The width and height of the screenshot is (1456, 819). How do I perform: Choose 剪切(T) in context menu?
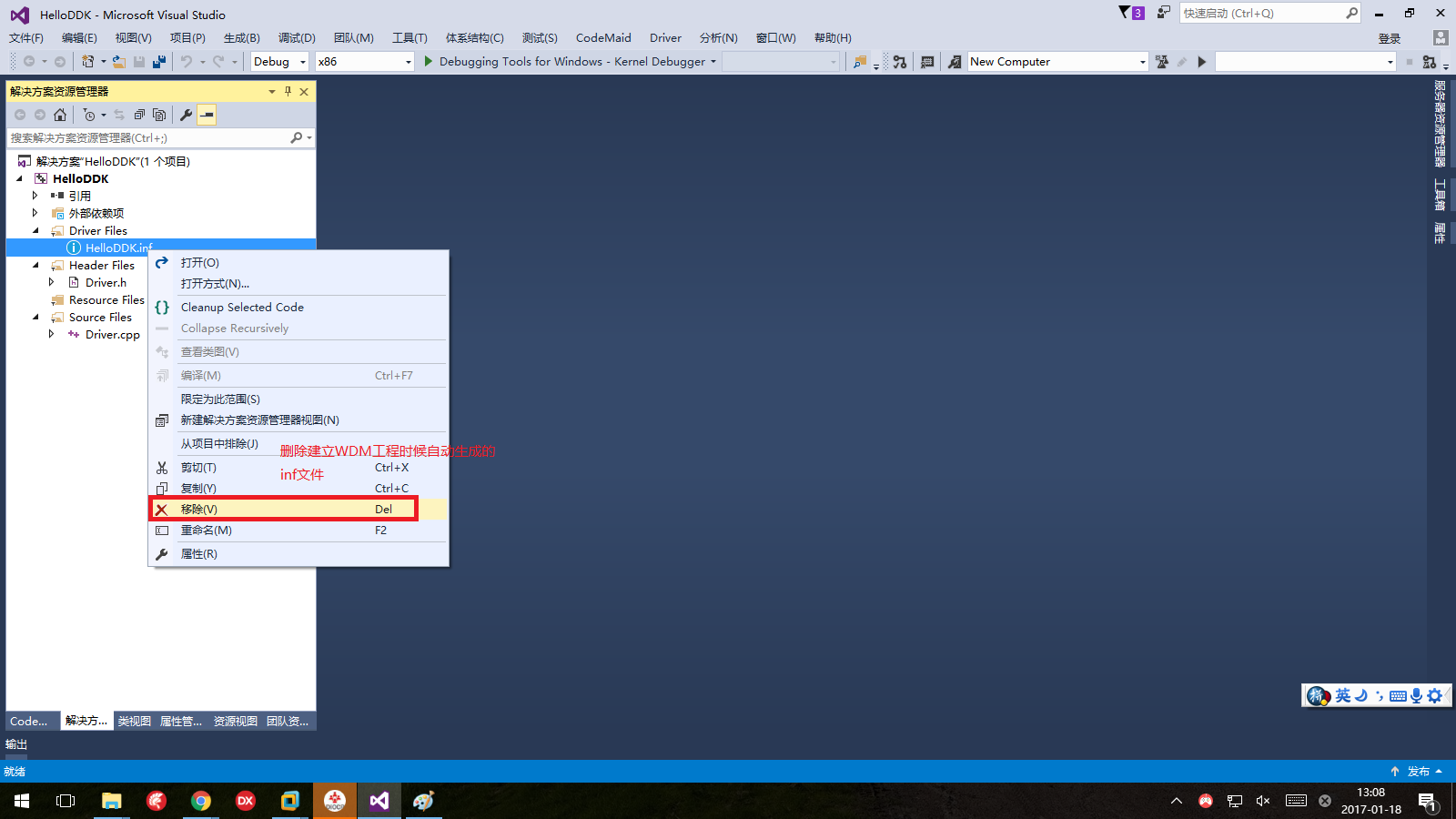click(298, 467)
